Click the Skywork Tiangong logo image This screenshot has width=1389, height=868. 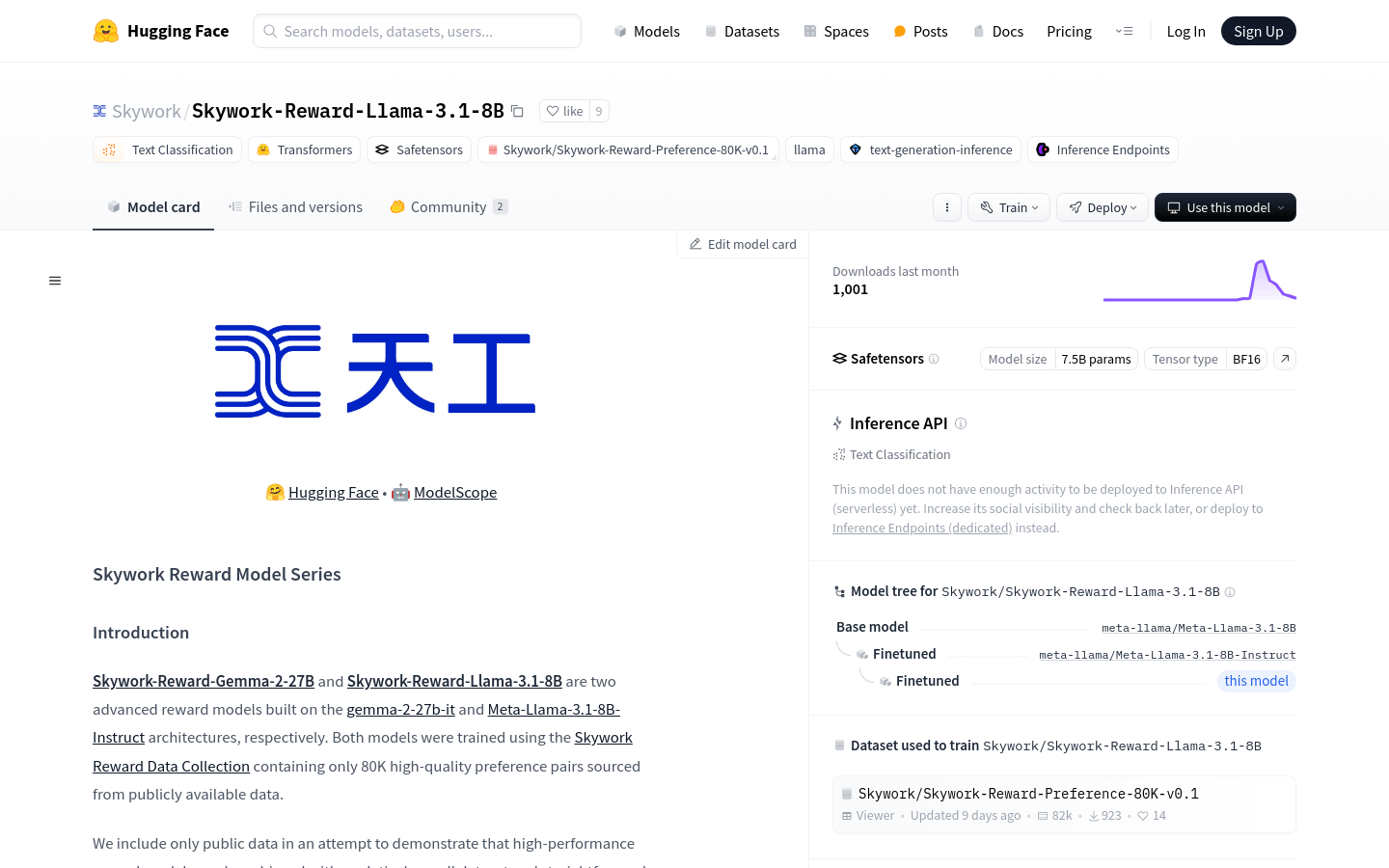(375, 371)
